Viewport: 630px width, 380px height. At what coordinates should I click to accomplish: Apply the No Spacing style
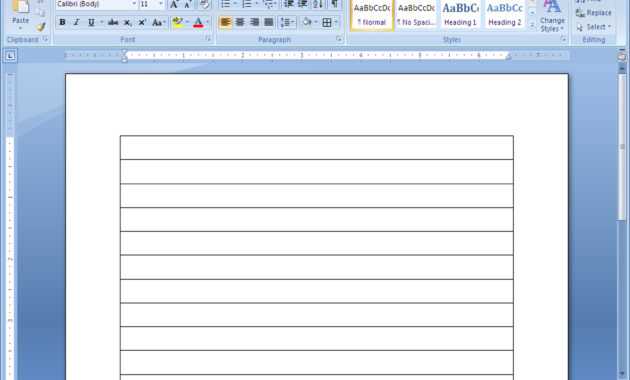point(416,14)
